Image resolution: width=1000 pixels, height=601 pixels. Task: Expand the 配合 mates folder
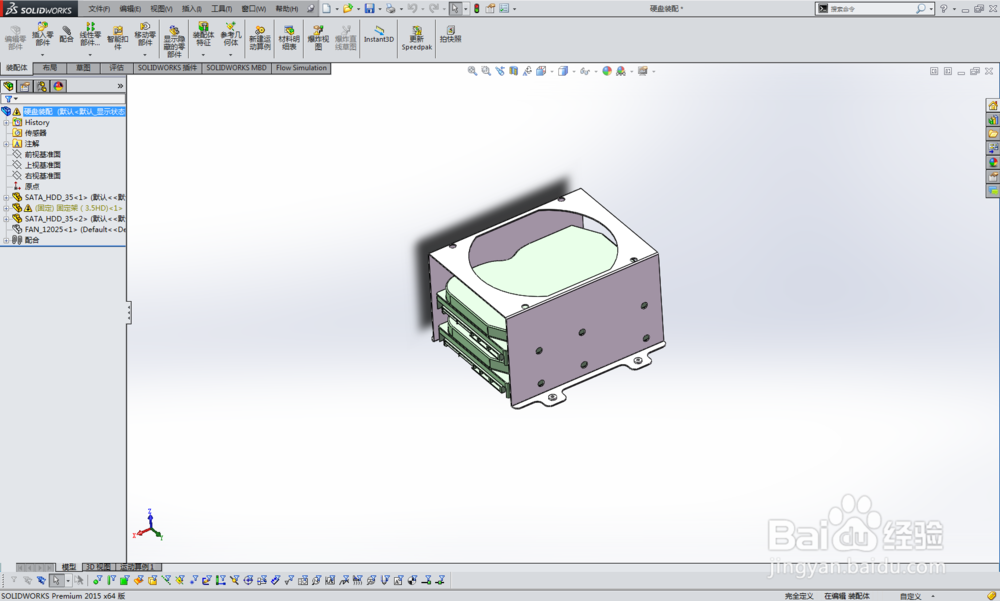pyautogui.click(x=6, y=241)
